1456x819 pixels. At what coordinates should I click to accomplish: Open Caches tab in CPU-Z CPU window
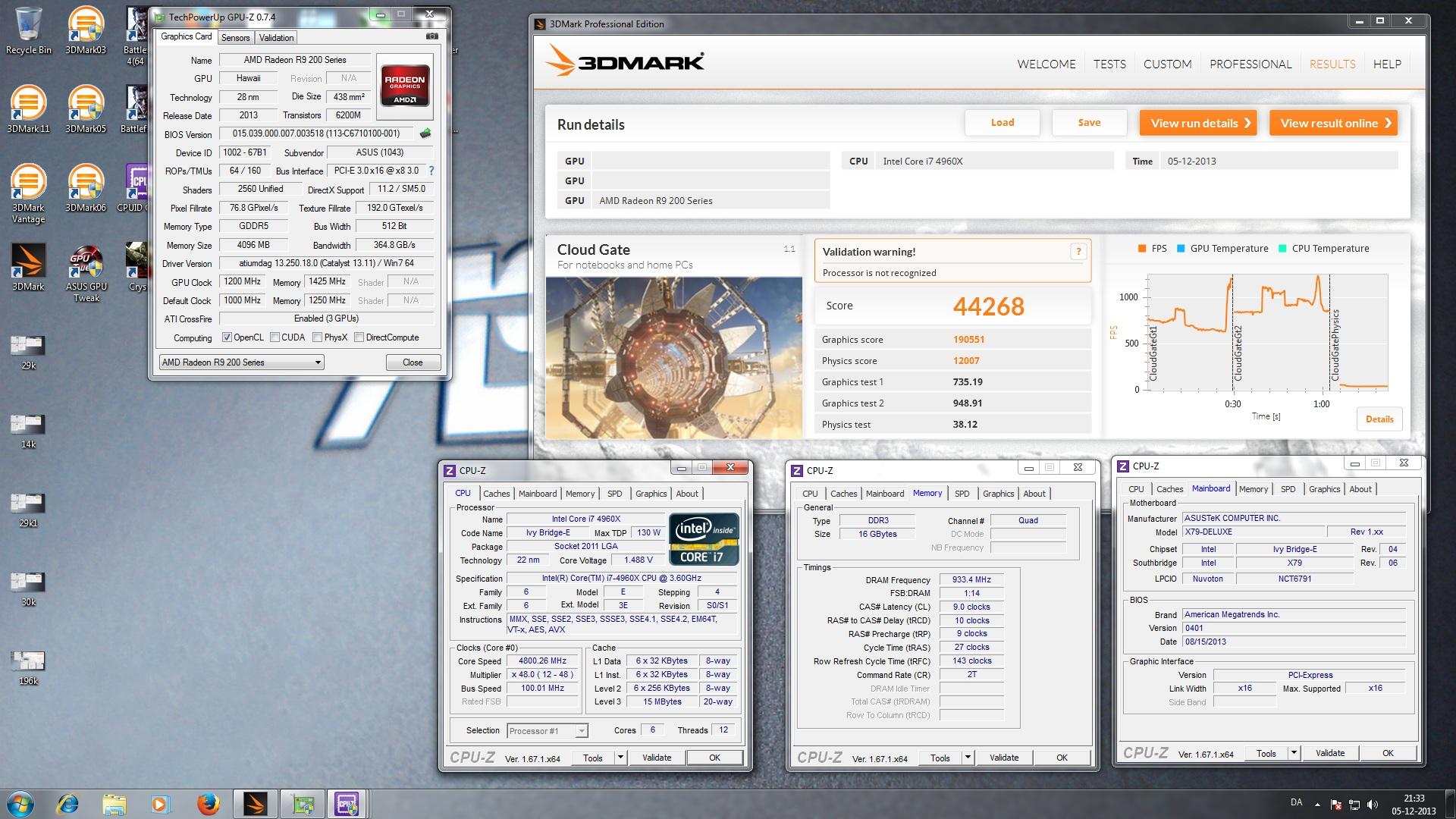[x=497, y=494]
